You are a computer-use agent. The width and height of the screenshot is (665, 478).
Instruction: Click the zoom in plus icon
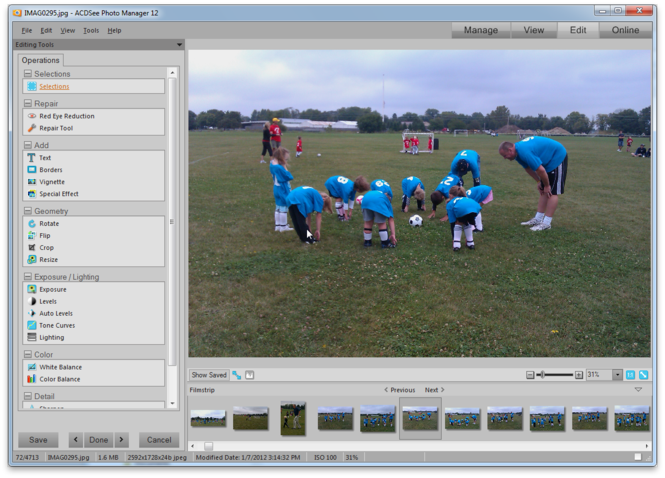[x=579, y=375]
